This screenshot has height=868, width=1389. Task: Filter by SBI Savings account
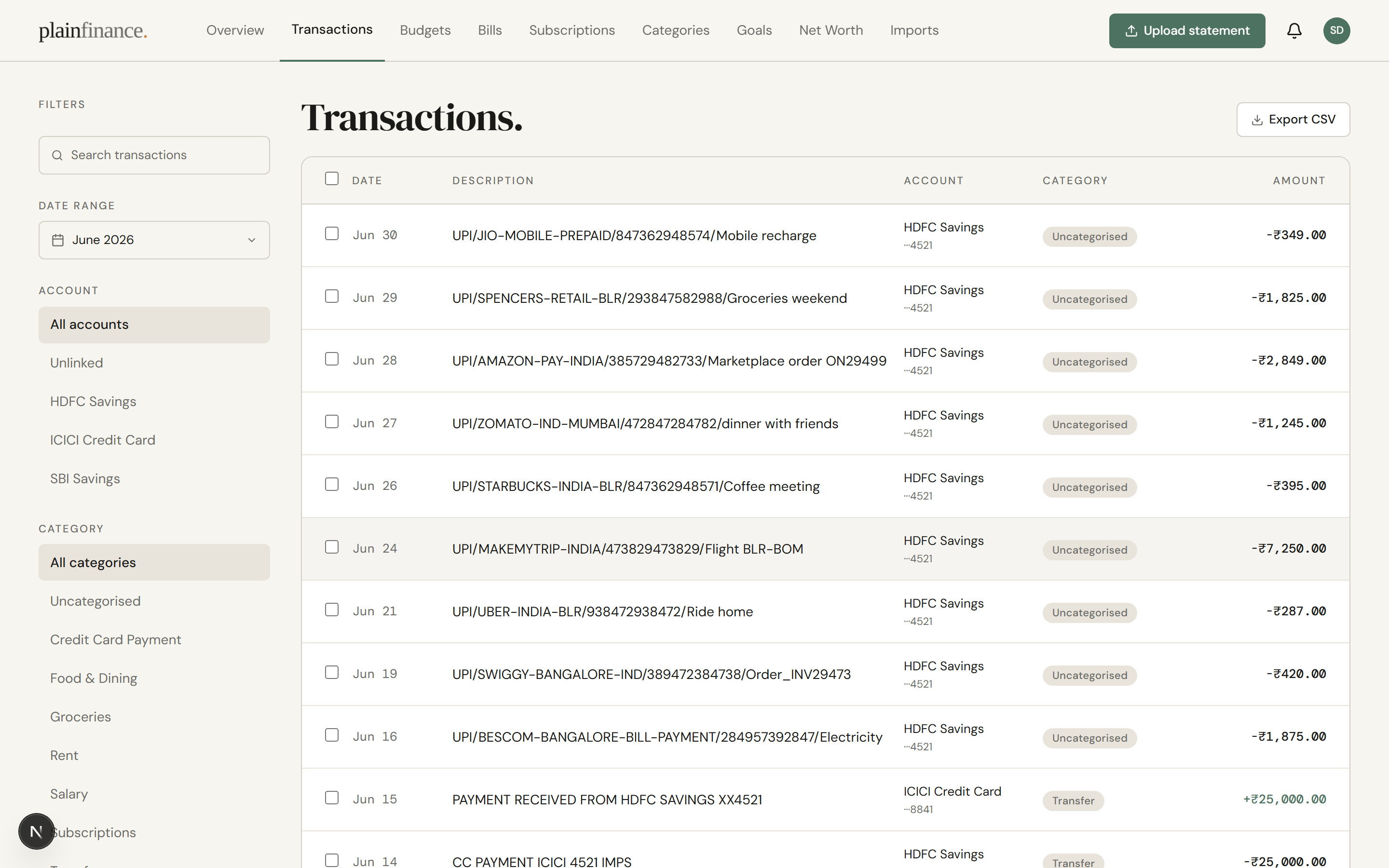point(154,479)
